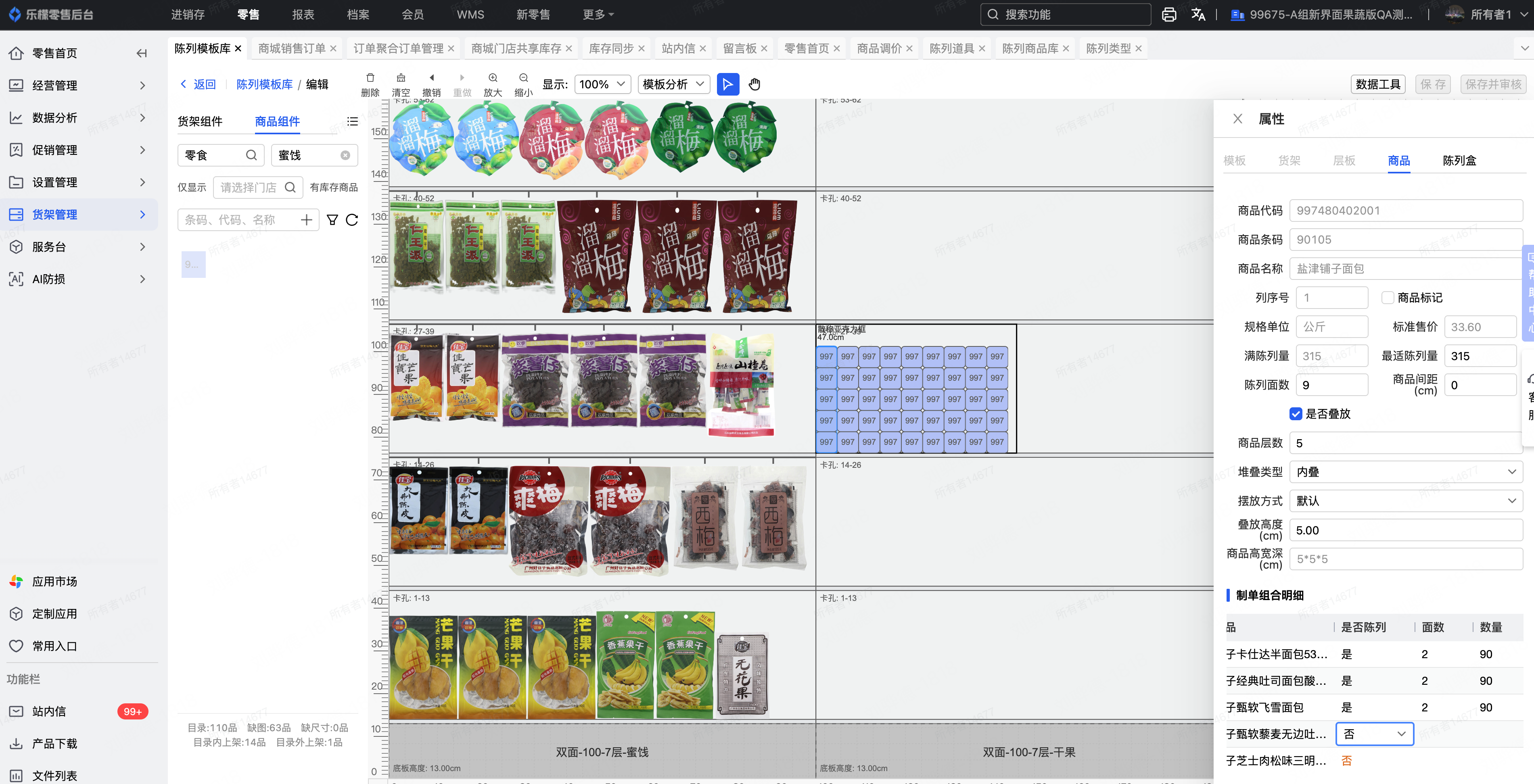1534x784 pixels.
Task: Switch to the 货架组件 tab
Action: pos(200,121)
